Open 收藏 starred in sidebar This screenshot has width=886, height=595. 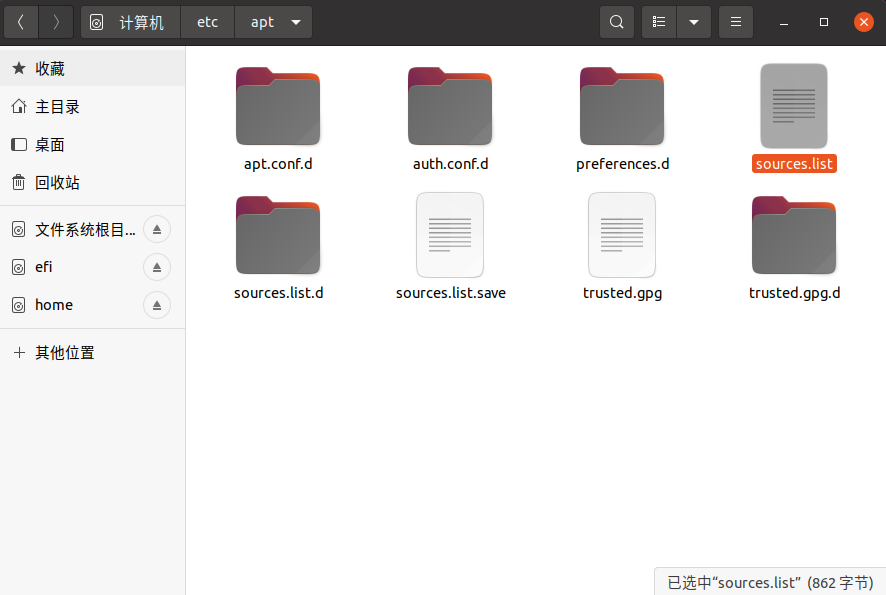(x=93, y=68)
